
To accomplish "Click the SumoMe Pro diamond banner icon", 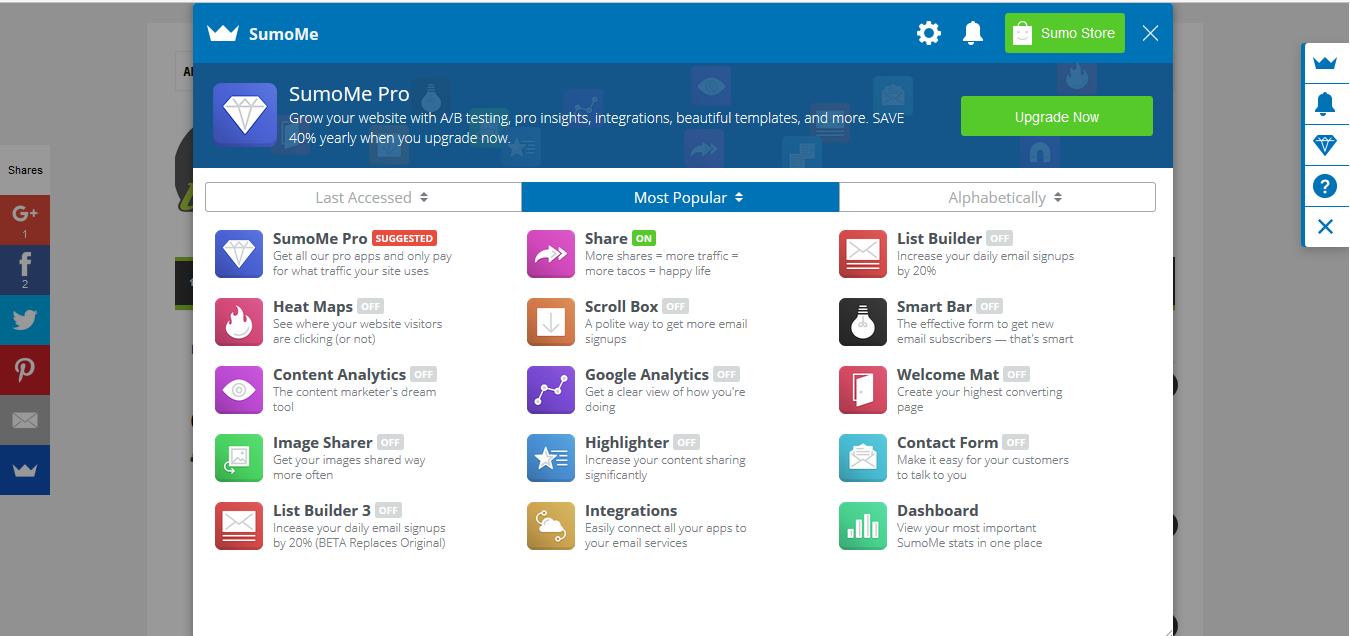I will 245,115.
